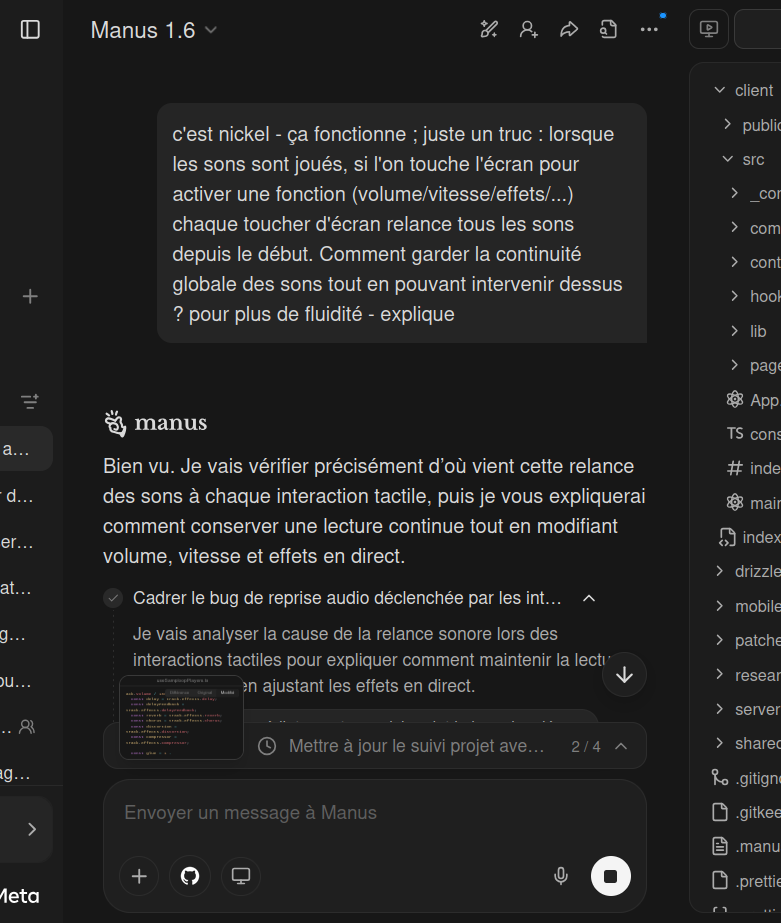Click the computer screen icon in composer

pyautogui.click(x=241, y=877)
